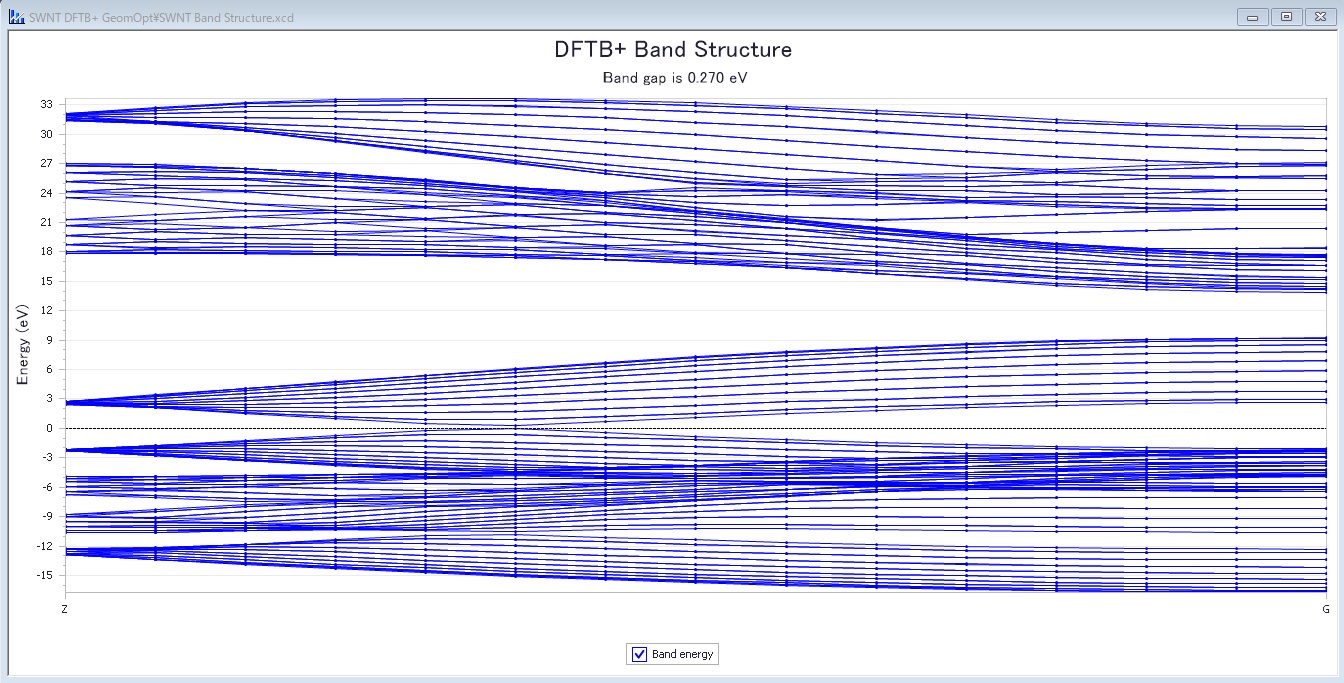Screen dimensions: 1344x683
Task: Click the Band energy legend label
Action: point(682,654)
